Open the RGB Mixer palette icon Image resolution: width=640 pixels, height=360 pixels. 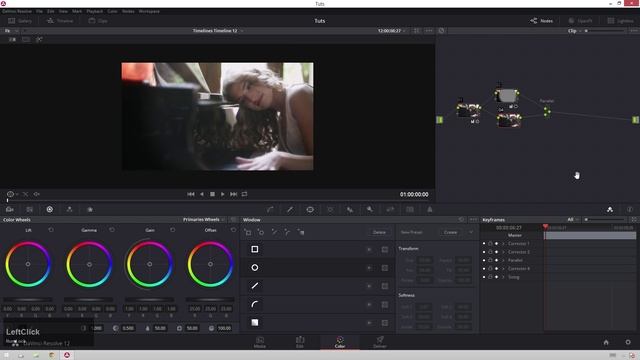pos(69,209)
